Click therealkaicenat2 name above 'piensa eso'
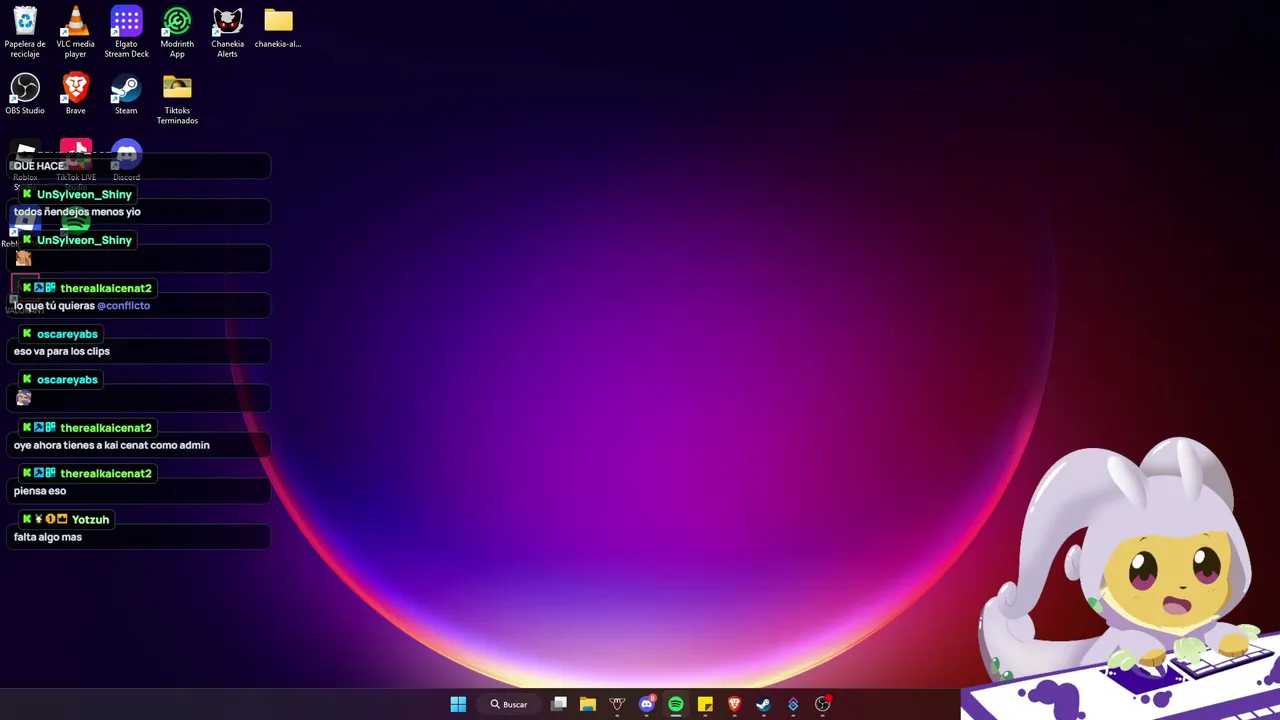 (106, 474)
